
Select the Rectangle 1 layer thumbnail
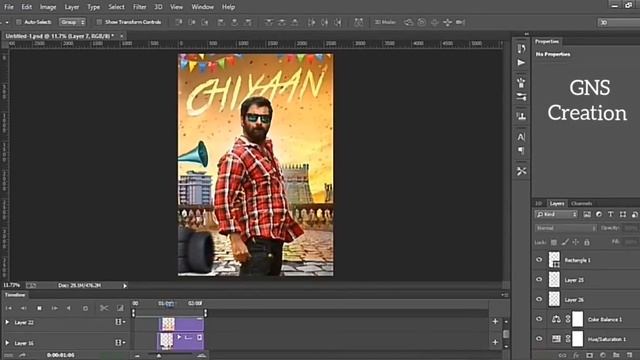[554, 260]
